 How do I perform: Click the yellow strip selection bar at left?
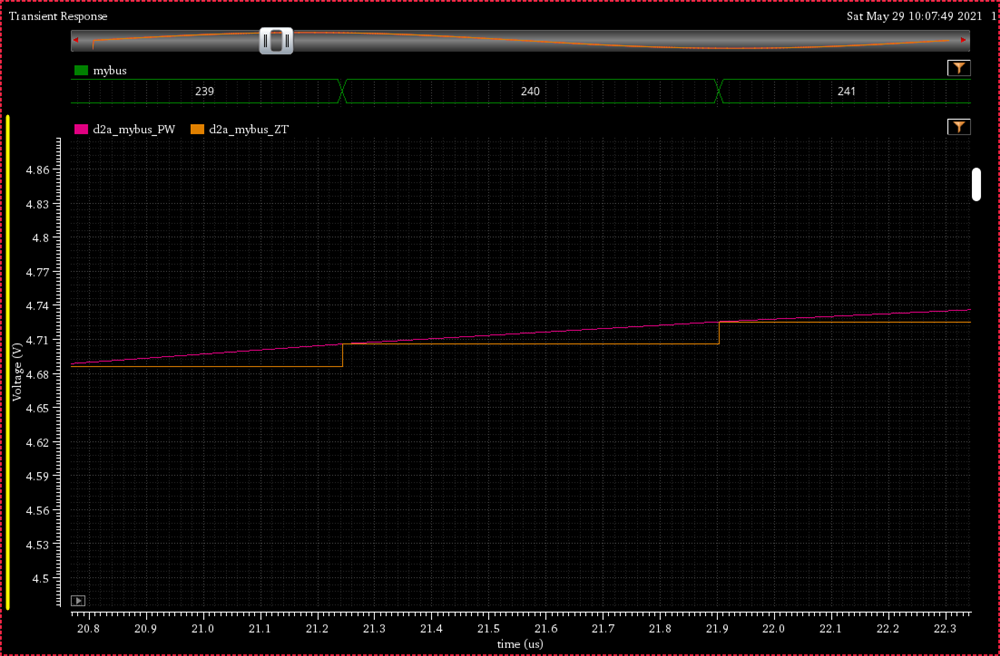[x=8, y=362]
